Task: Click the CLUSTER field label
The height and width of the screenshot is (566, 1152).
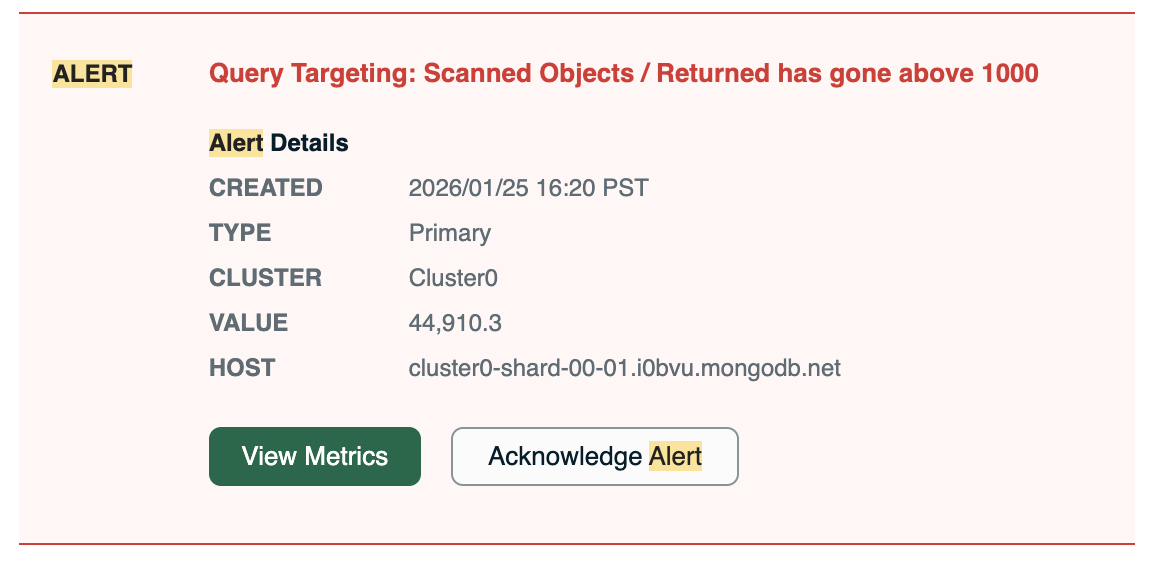Action: pos(265,278)
